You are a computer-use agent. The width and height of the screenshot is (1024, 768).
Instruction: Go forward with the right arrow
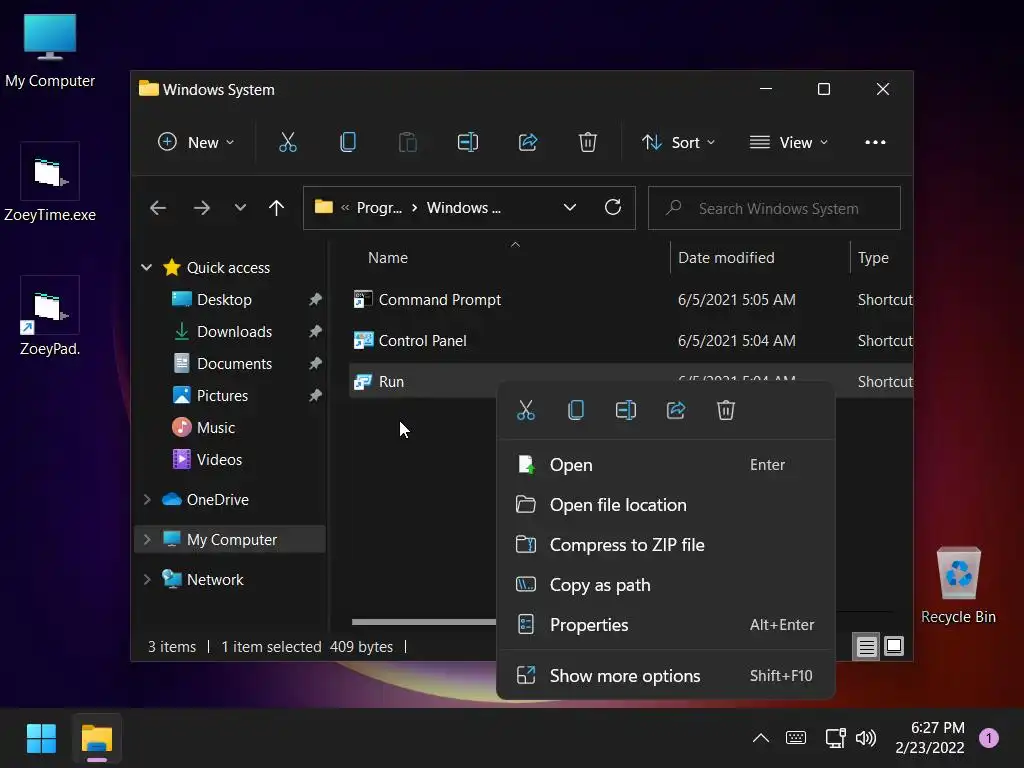202,208
